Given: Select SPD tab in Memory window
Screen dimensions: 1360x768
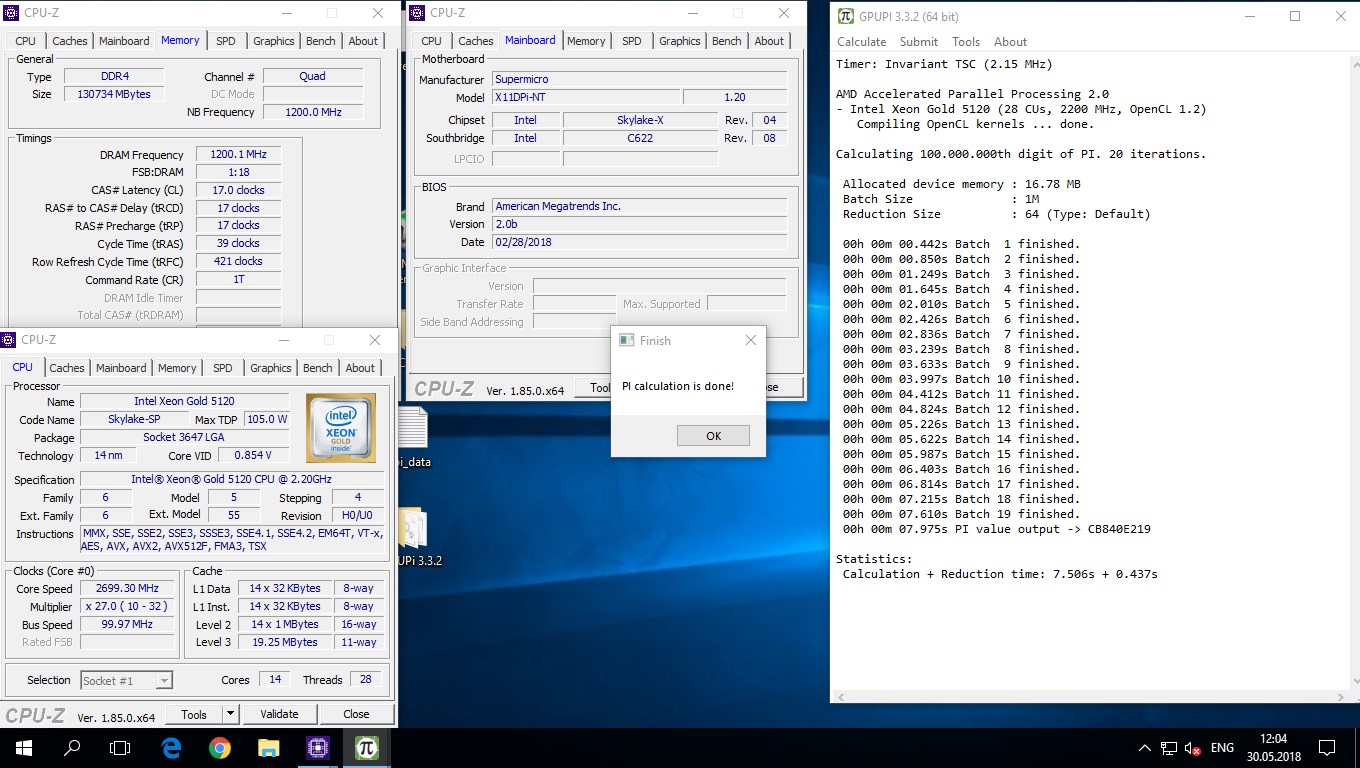Looking at the screenshot, I should [x=226, y=41].
